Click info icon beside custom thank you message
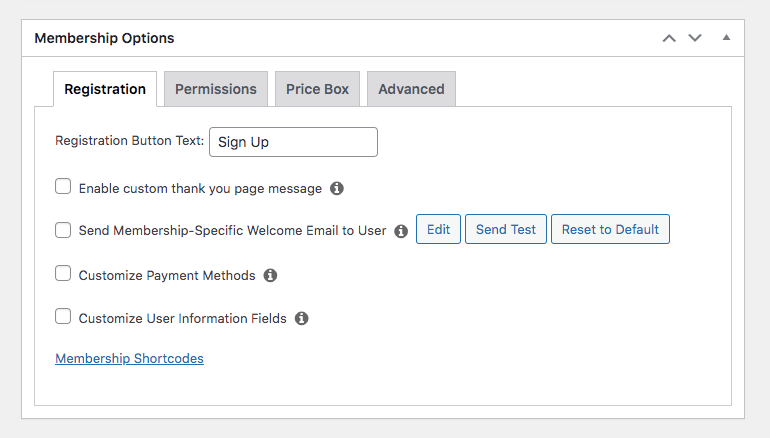 pos(336,188)
